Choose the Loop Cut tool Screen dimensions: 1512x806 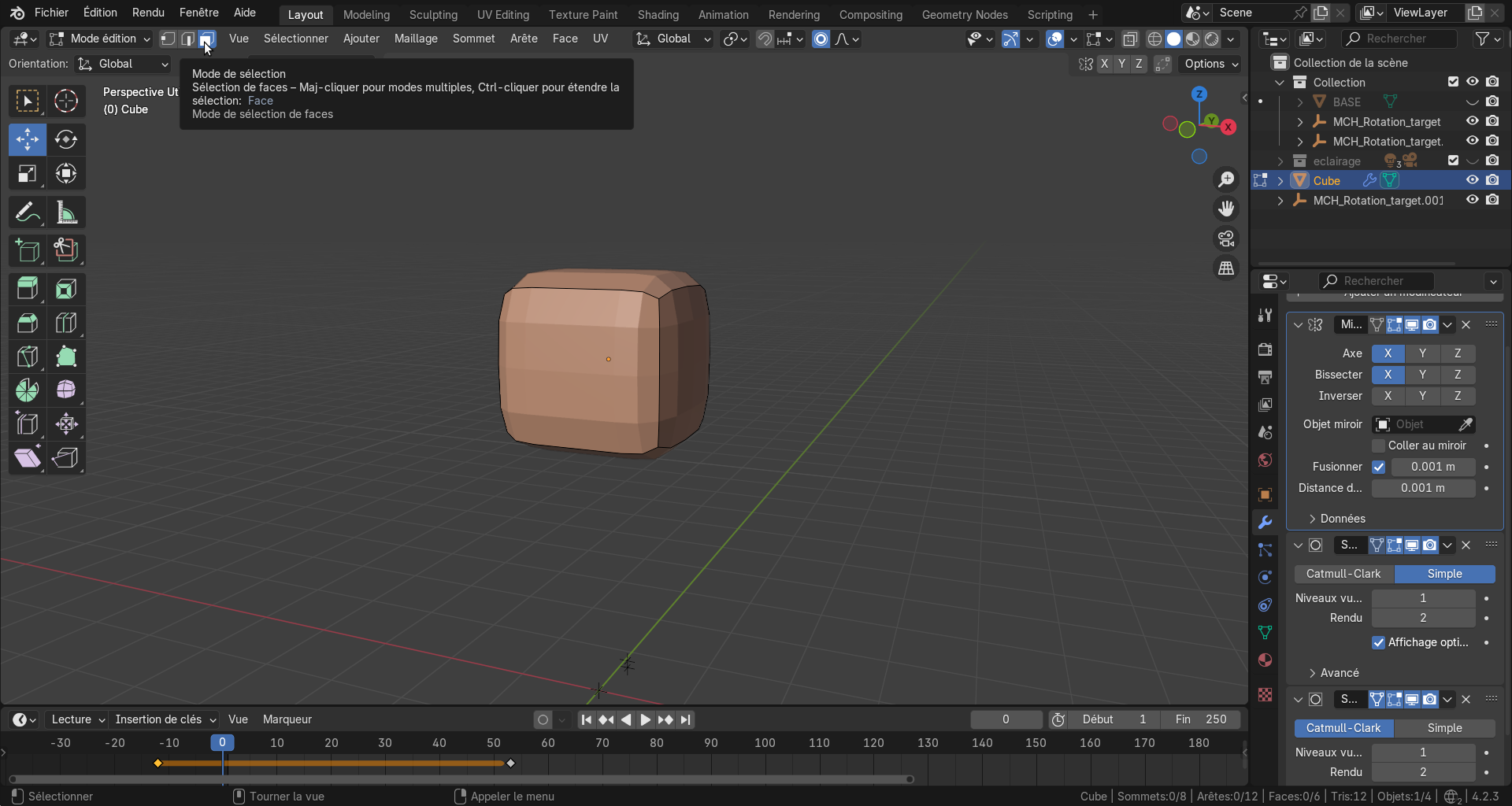66,323
